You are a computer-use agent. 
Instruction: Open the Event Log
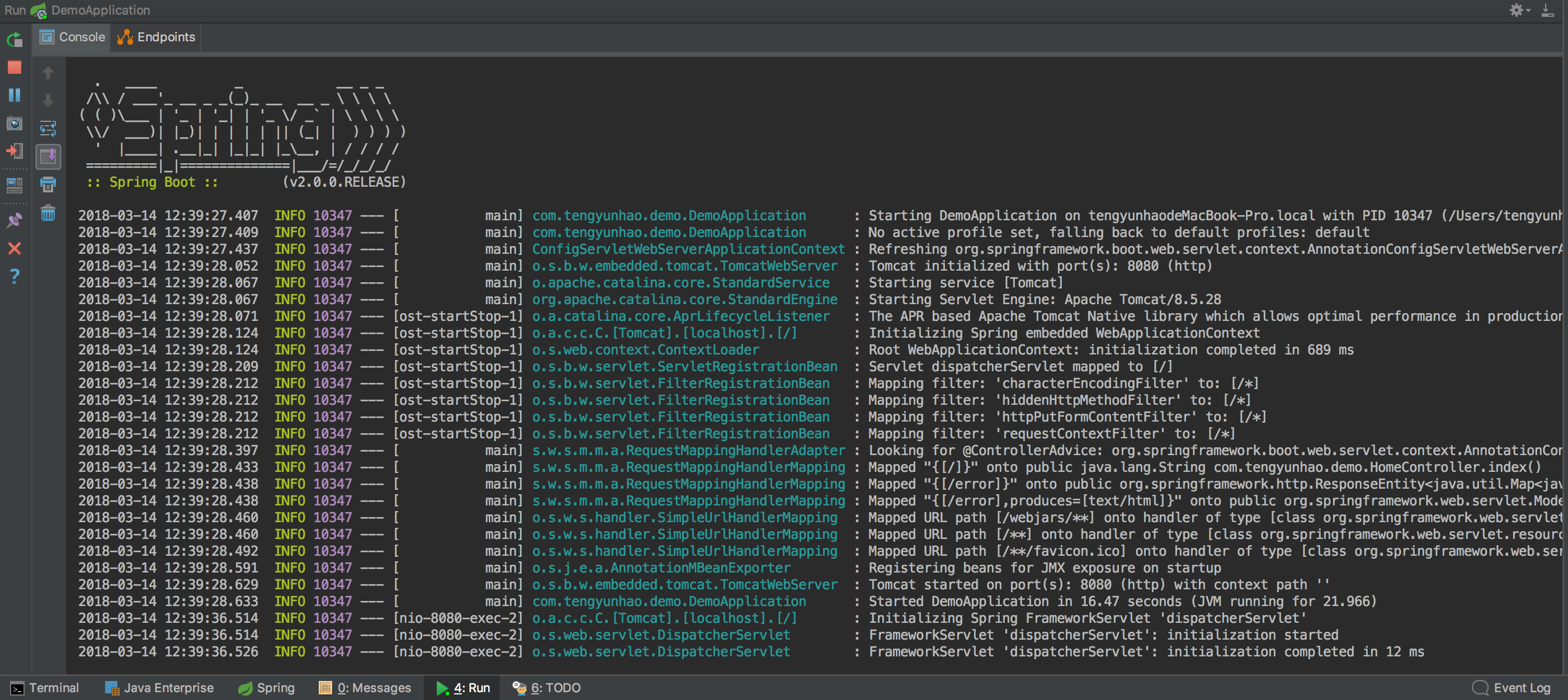tap(1512, 688)
